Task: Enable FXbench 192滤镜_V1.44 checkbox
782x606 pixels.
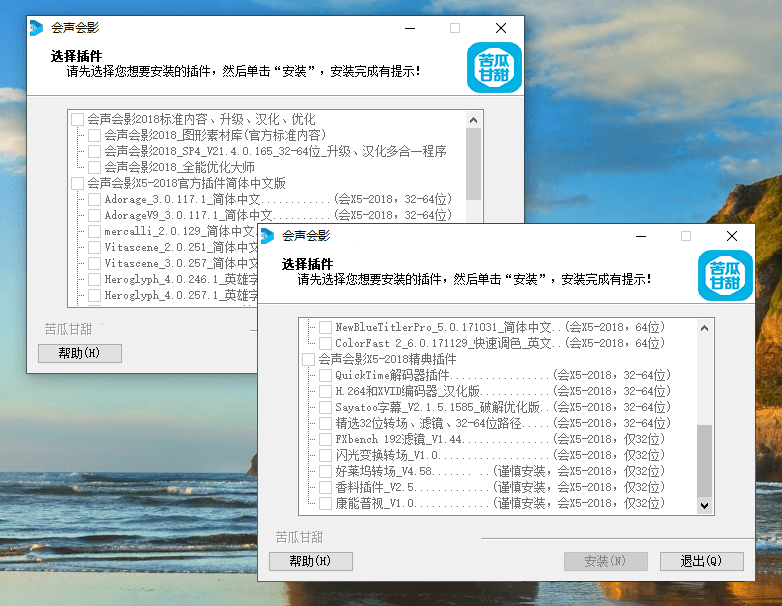Action: coord(326,439)
